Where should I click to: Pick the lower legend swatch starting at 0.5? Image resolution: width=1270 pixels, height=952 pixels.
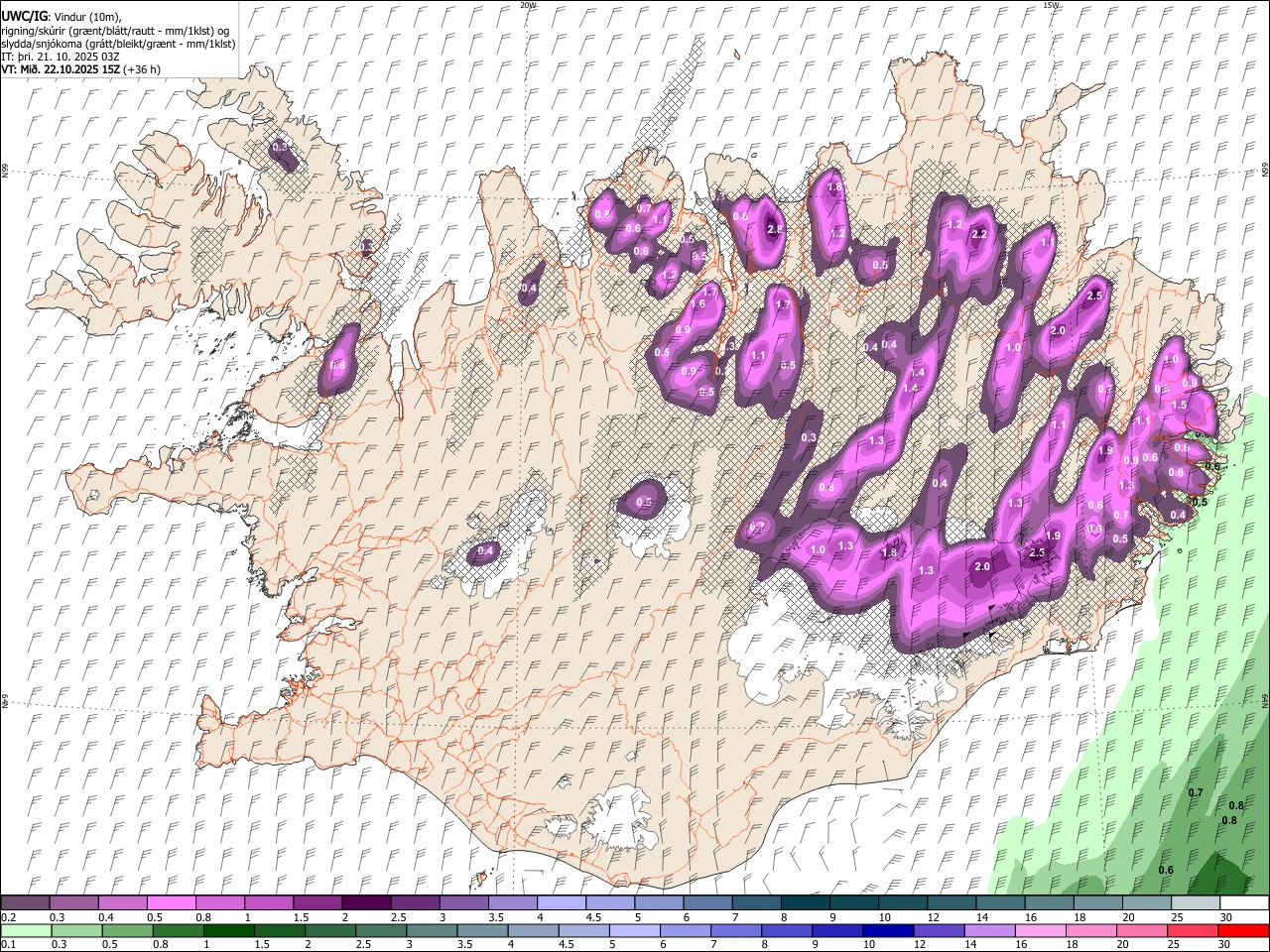point(127,931)
